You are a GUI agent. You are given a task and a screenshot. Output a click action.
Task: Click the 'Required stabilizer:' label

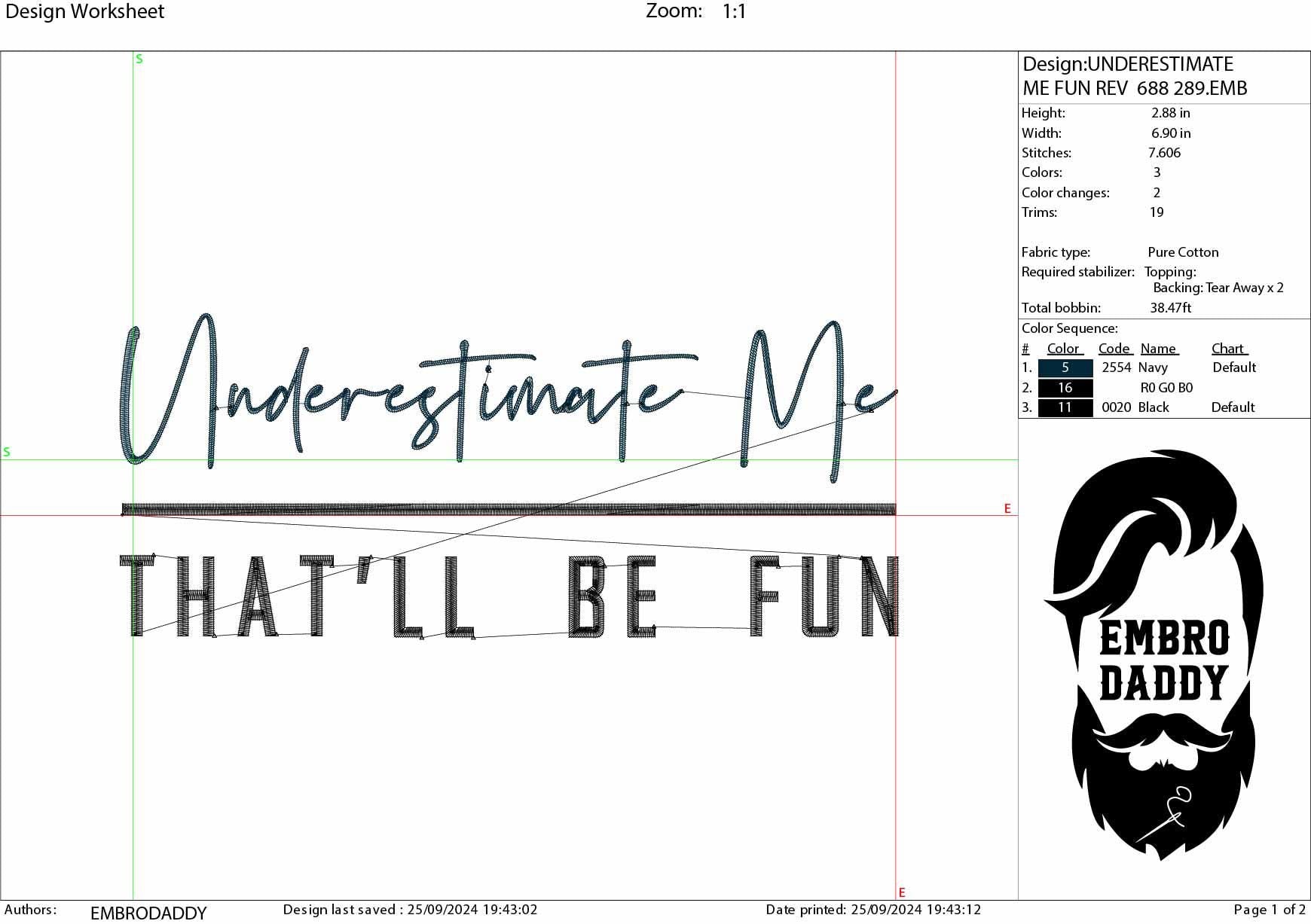click(x=1078, y=272)
